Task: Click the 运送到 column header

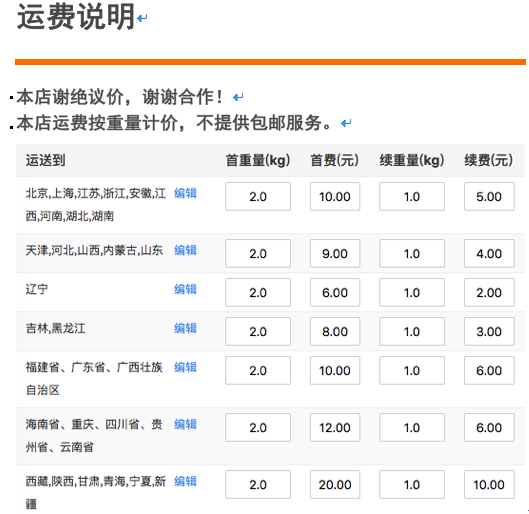Action: pyautogui.click(x=46, y=160)
